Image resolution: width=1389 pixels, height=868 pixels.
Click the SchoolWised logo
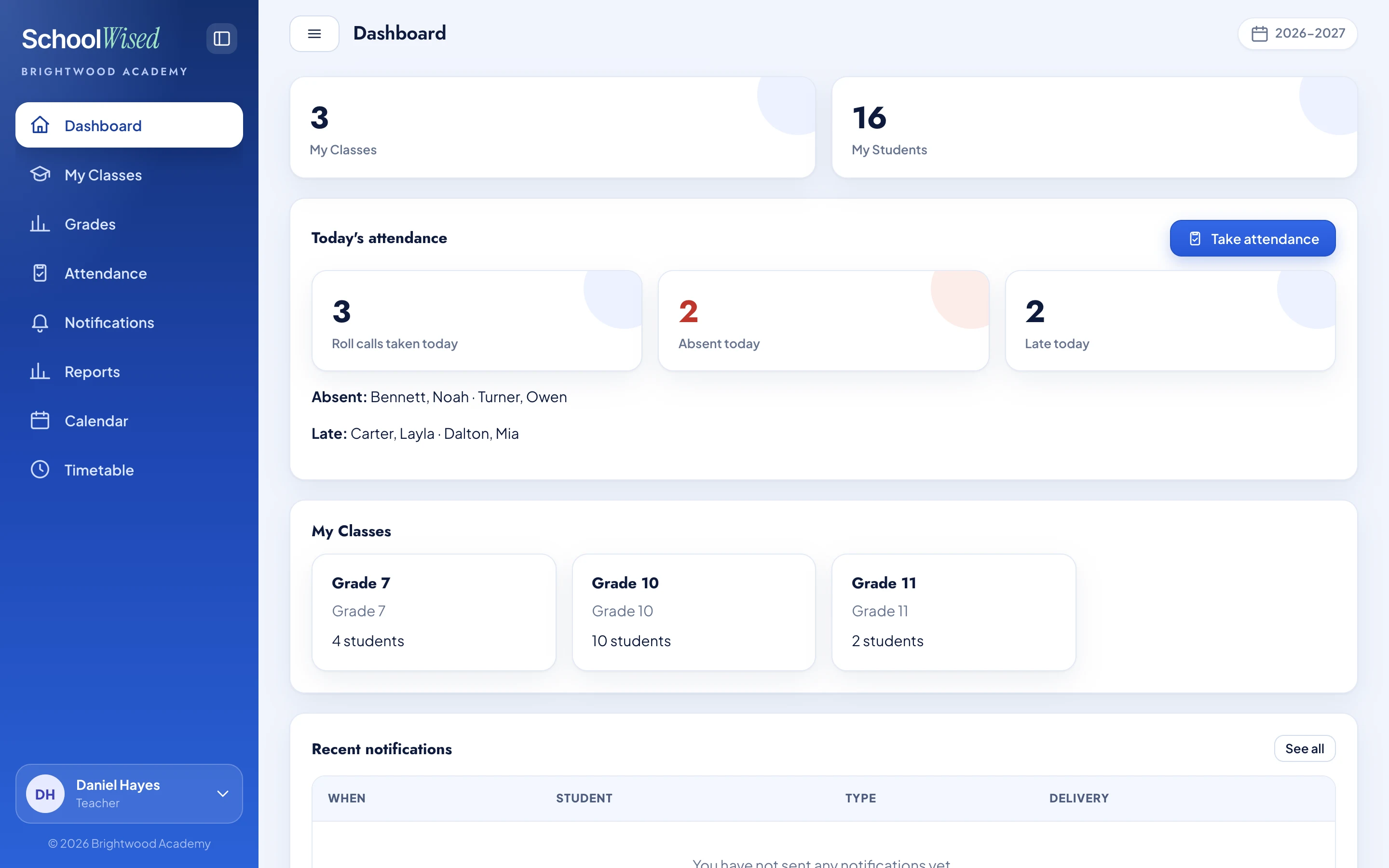pos(91,39)
